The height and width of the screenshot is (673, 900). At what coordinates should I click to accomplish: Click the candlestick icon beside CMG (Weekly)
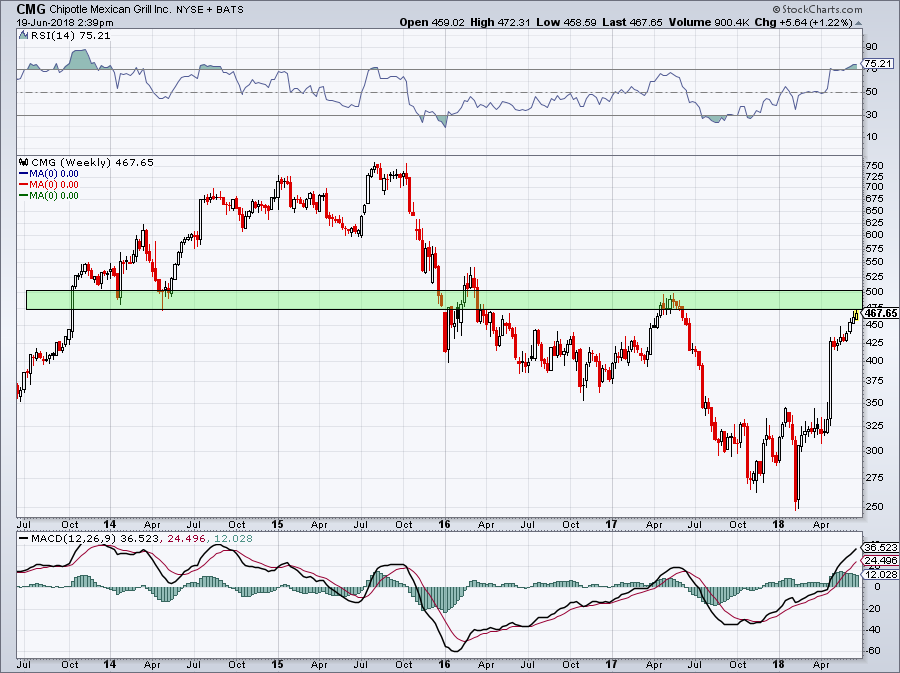(24, 162)
